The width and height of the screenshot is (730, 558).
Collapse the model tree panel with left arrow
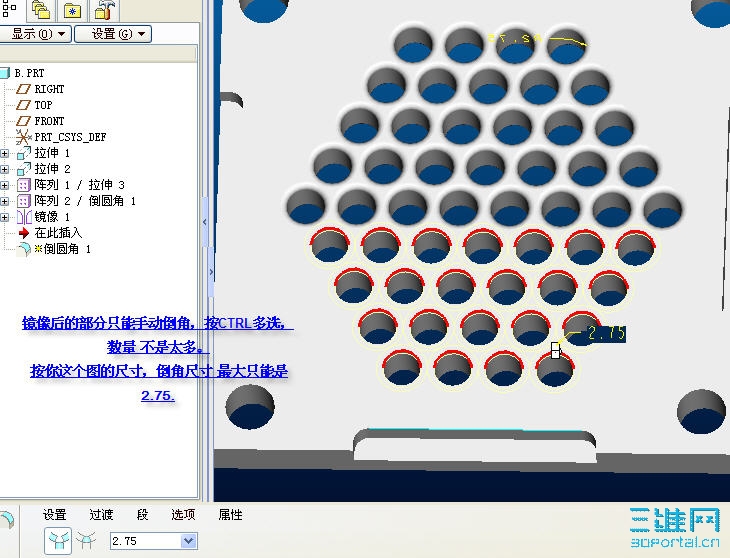tap(204, 222)
